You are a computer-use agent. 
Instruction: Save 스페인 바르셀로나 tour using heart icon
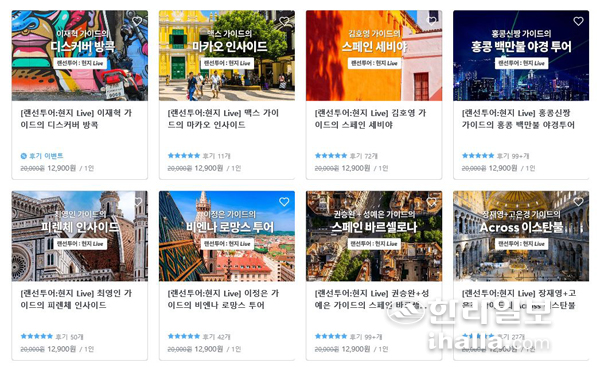(x=431, y=202)
